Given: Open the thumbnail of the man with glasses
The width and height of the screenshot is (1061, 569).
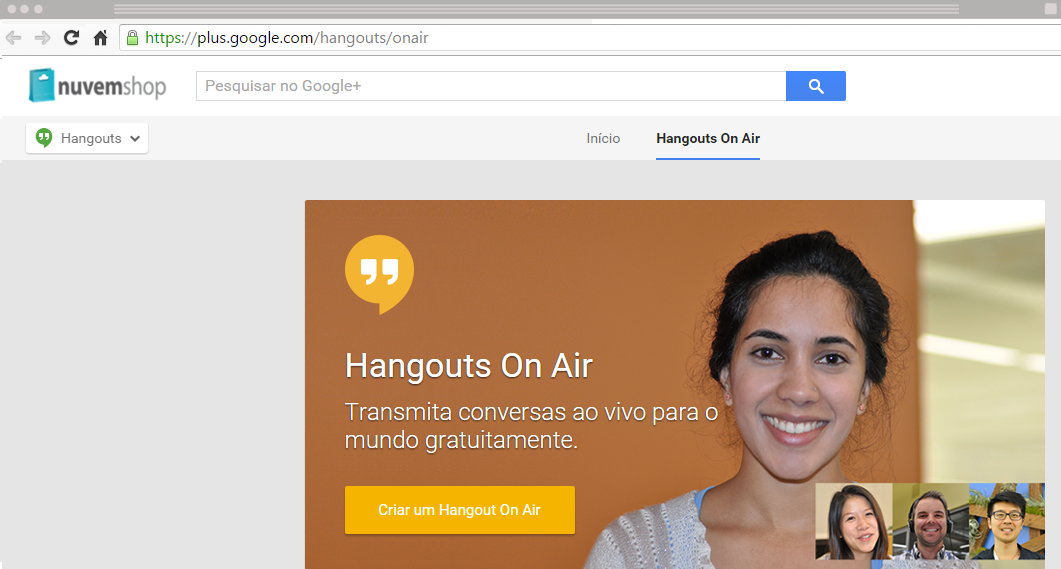Looking at the screenshot, I should point(1007,521).
